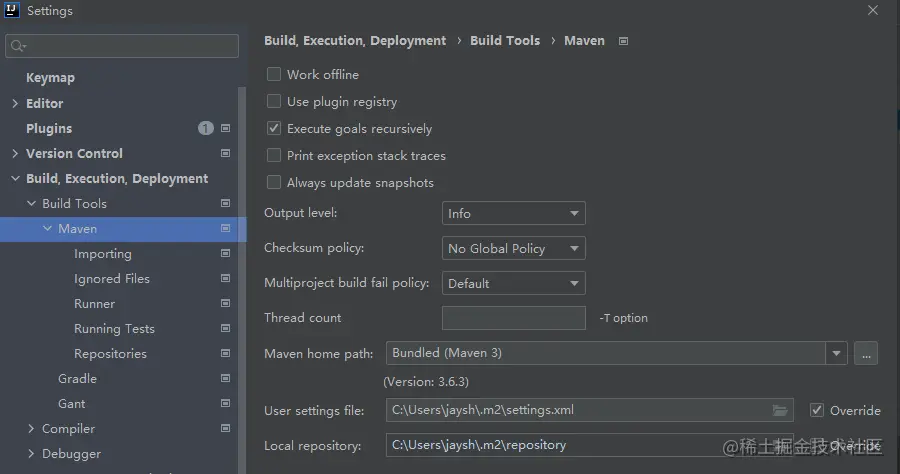The image size is (900, 474).
Task: Click project-level icon next to Maven breadcrumb
Action: pyautogui.click(x=624, y=41)
